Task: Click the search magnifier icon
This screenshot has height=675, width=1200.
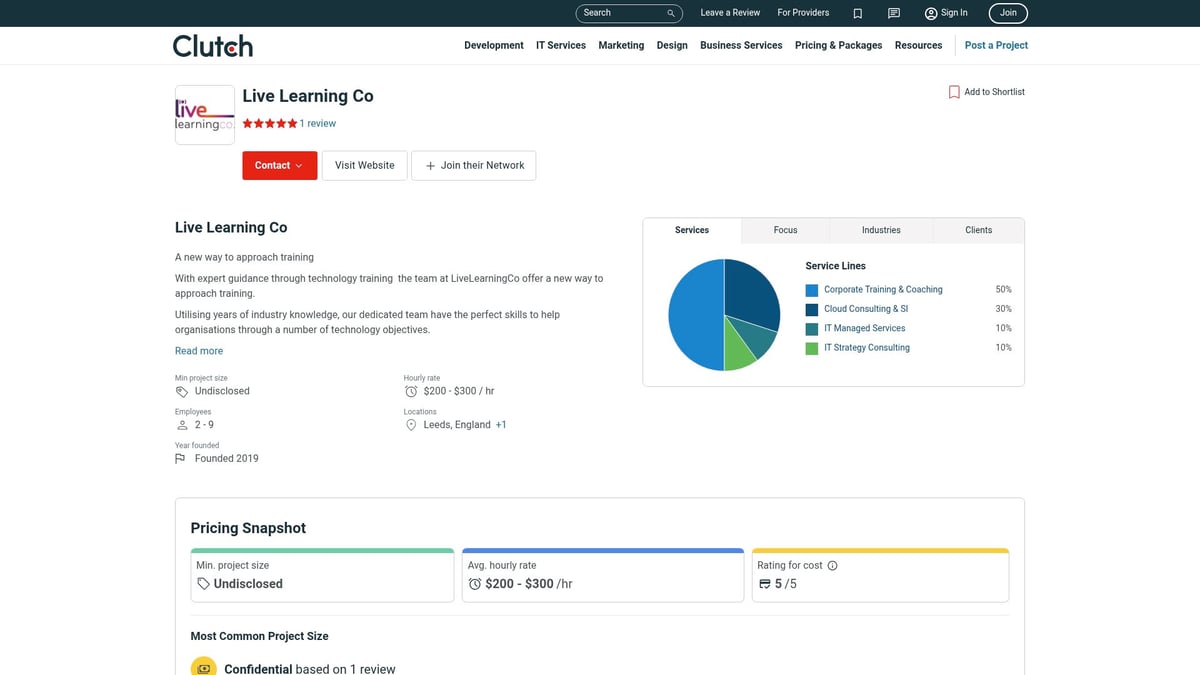Action: 671,13
